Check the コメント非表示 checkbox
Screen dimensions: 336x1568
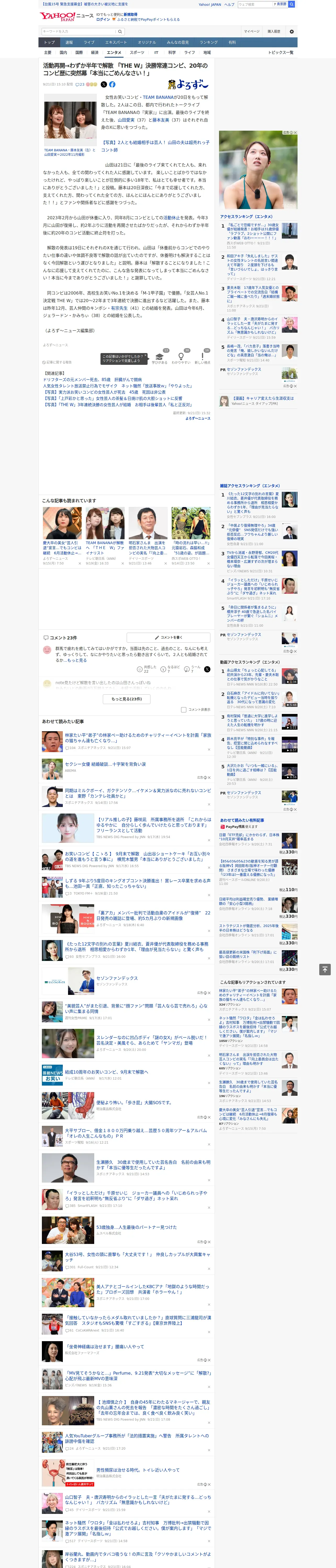point(183,710)
